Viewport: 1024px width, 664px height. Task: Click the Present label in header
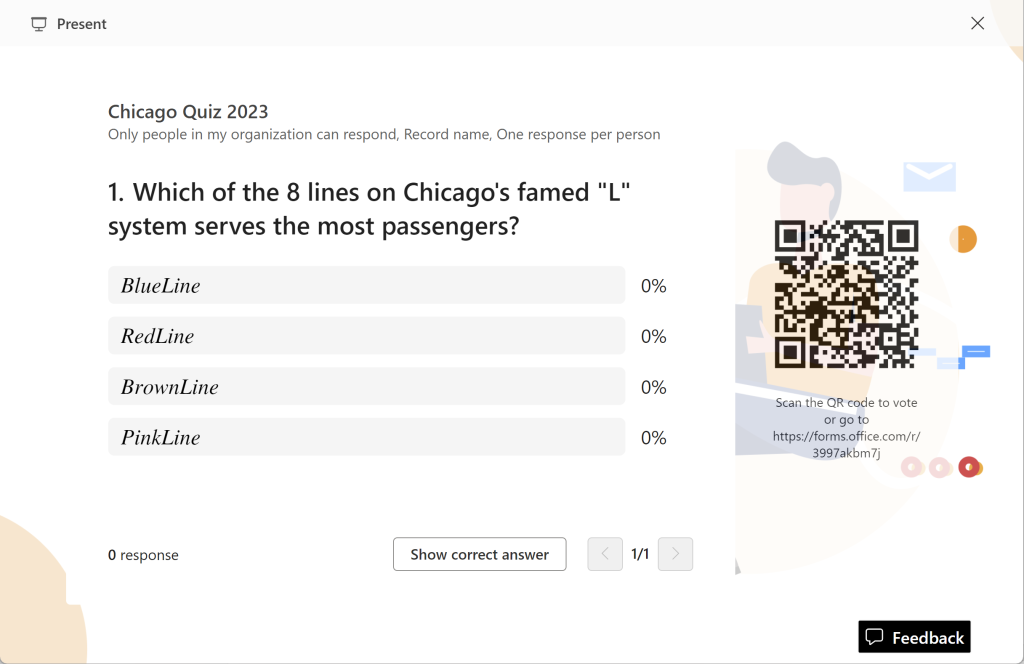(82, 24)
